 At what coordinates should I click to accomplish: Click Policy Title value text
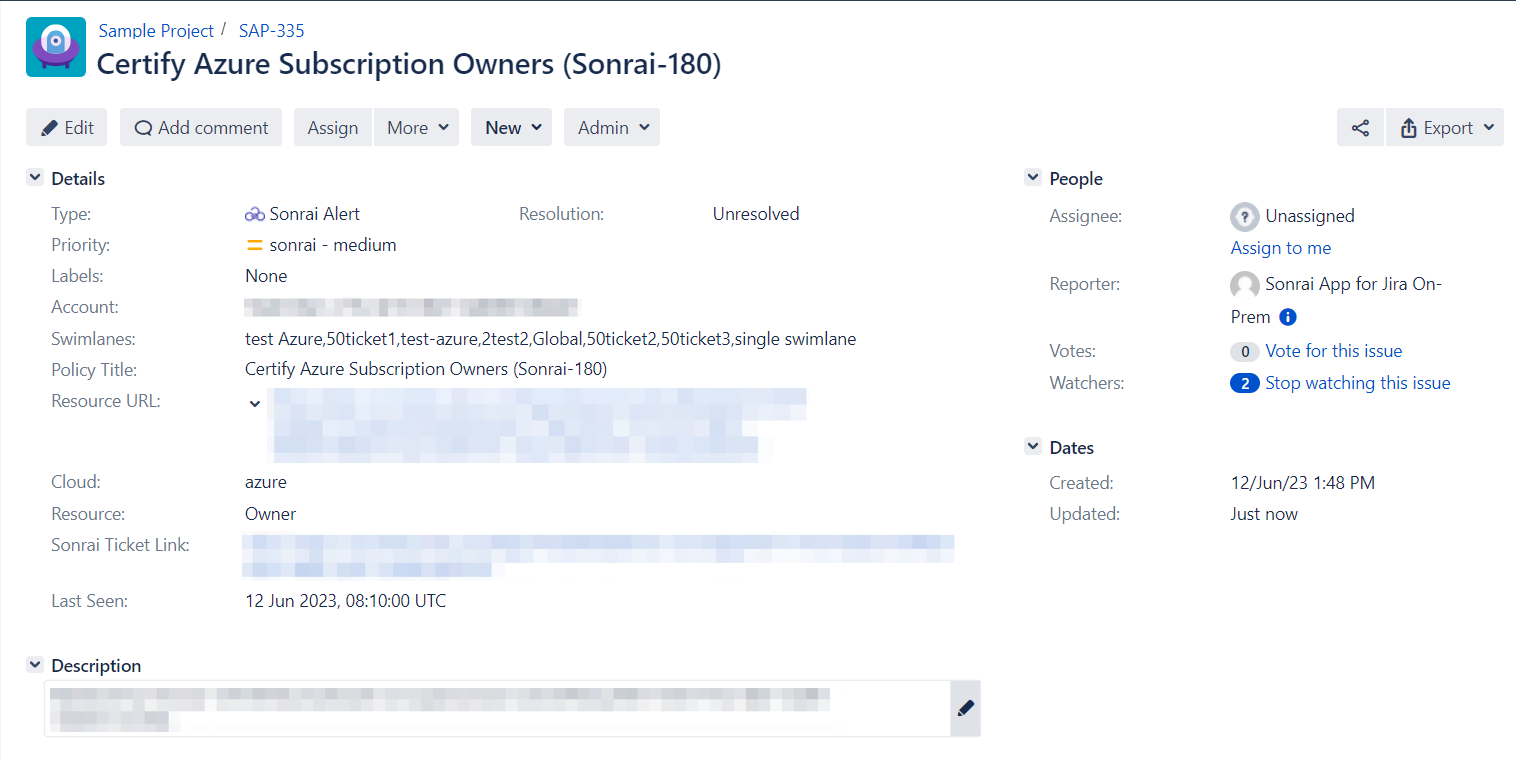[426, 370]
